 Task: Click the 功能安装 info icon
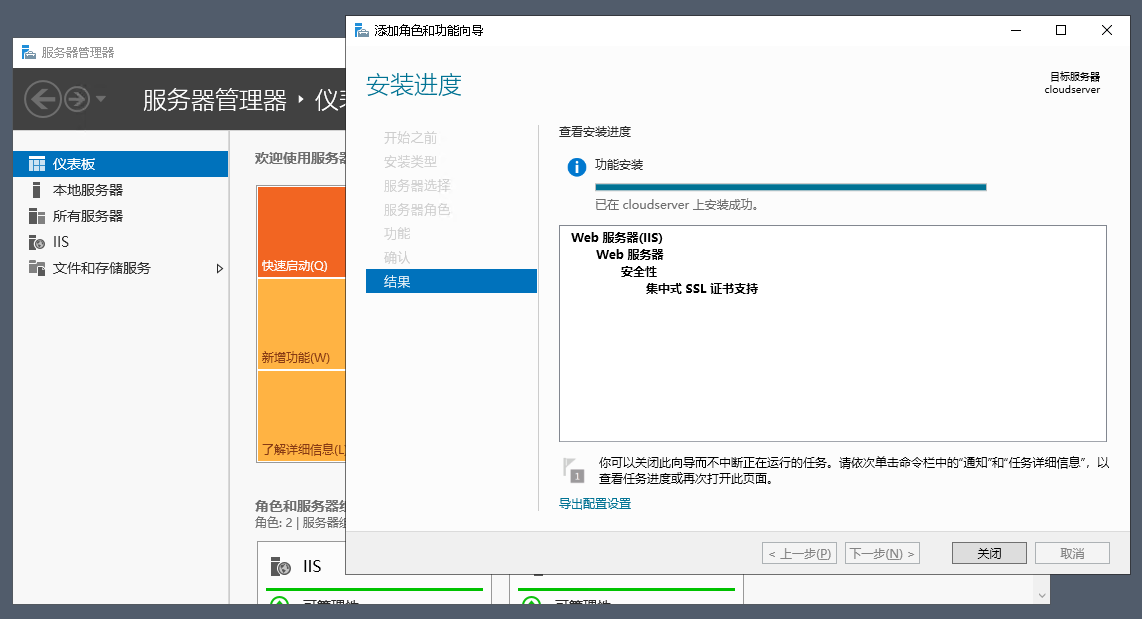pyautogui.click(x=576, y=167)
